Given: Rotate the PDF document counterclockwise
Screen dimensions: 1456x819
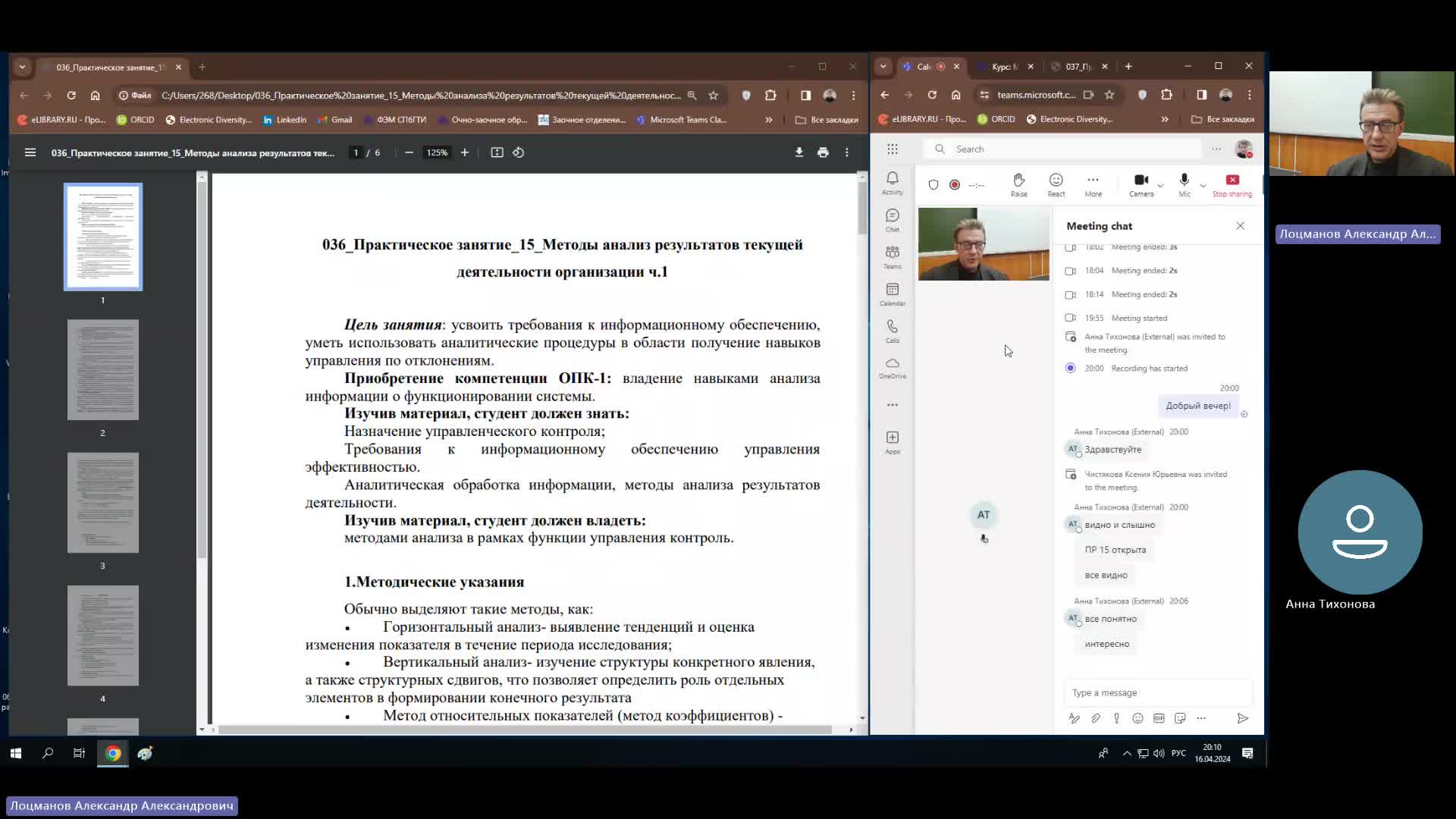Looking at the screenshot, I should click(x=519, y=152).
